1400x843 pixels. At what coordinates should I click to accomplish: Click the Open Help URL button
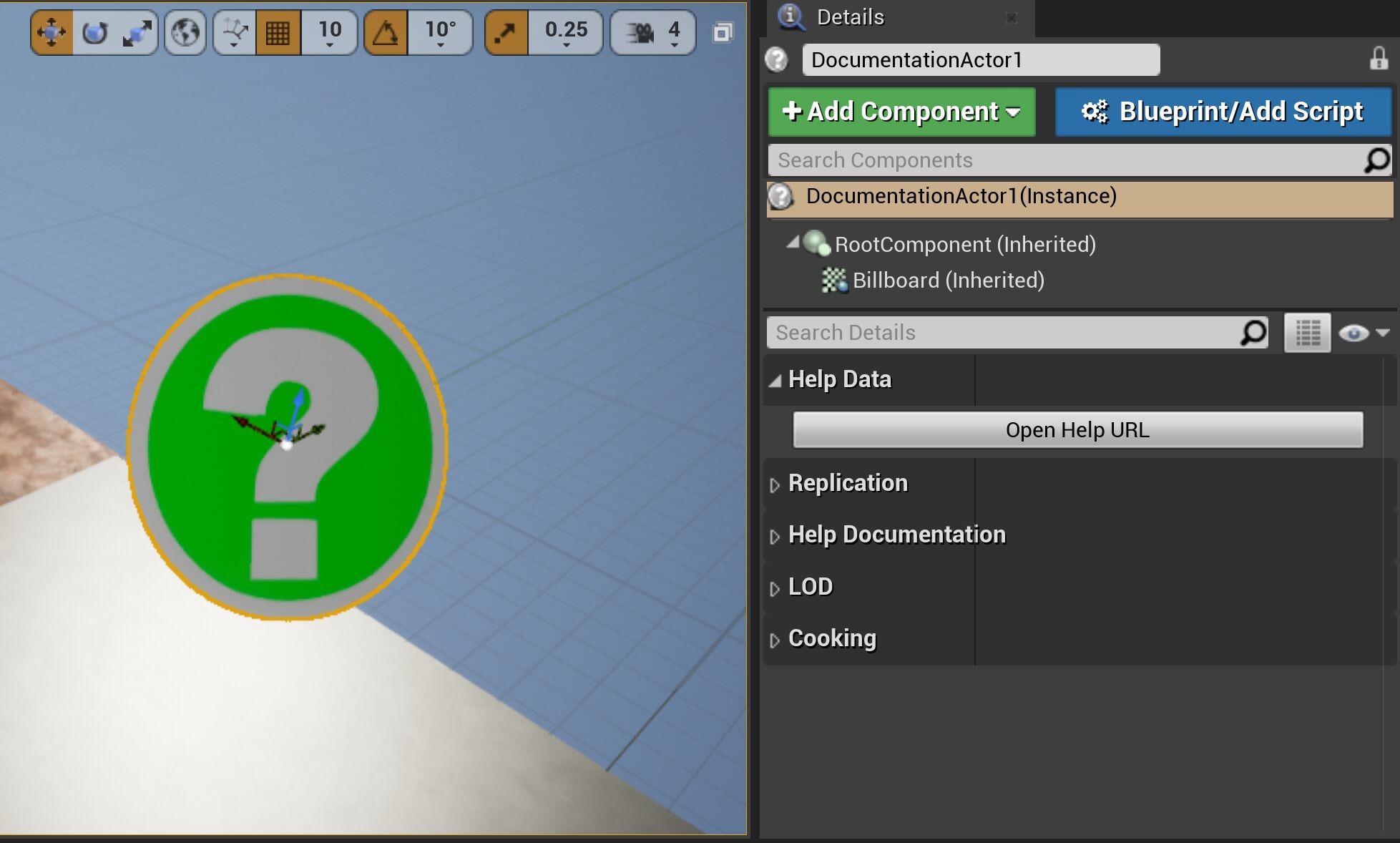point(1077,430)
